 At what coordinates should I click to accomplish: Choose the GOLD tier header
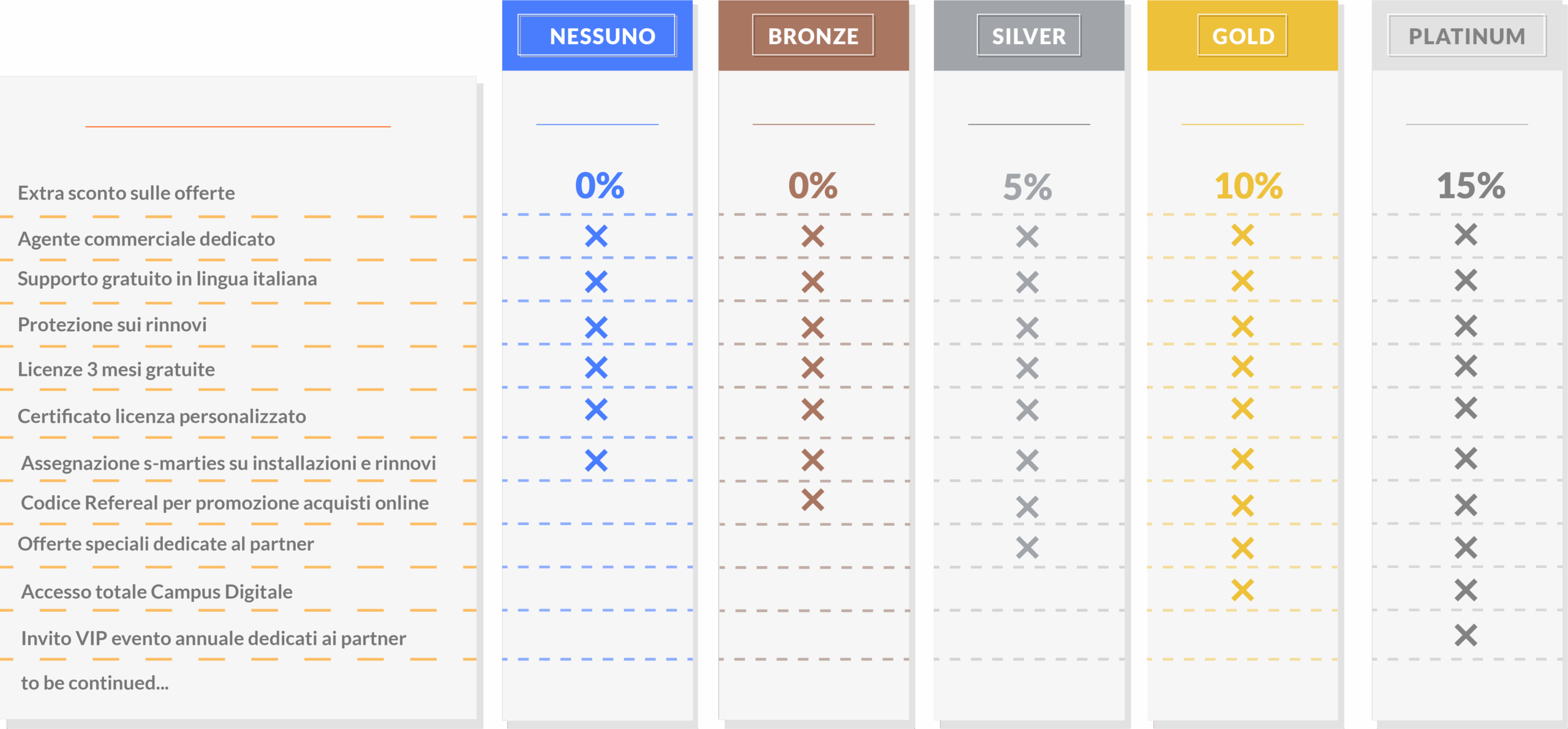1243,36
